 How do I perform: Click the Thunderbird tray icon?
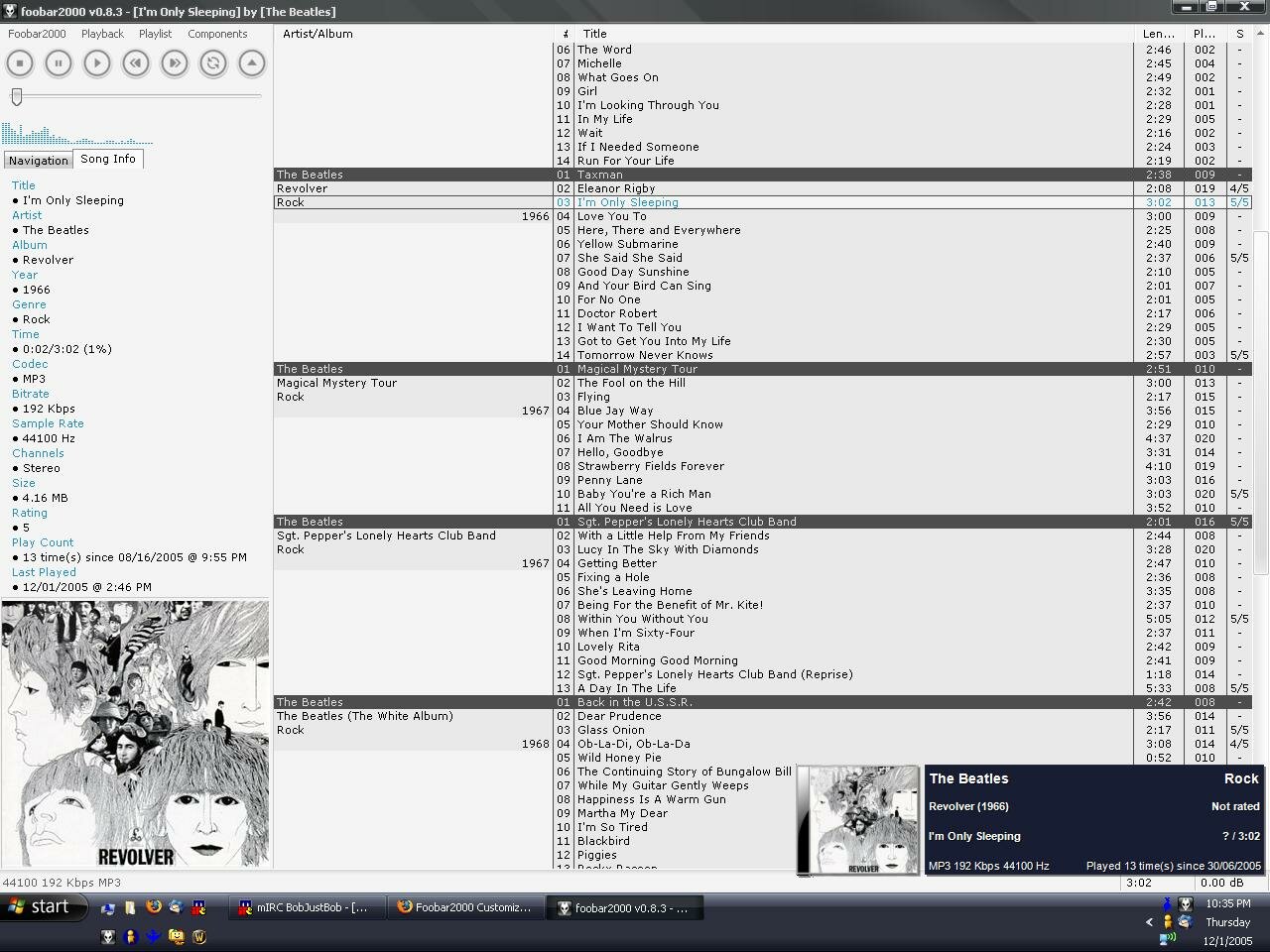1186,922
